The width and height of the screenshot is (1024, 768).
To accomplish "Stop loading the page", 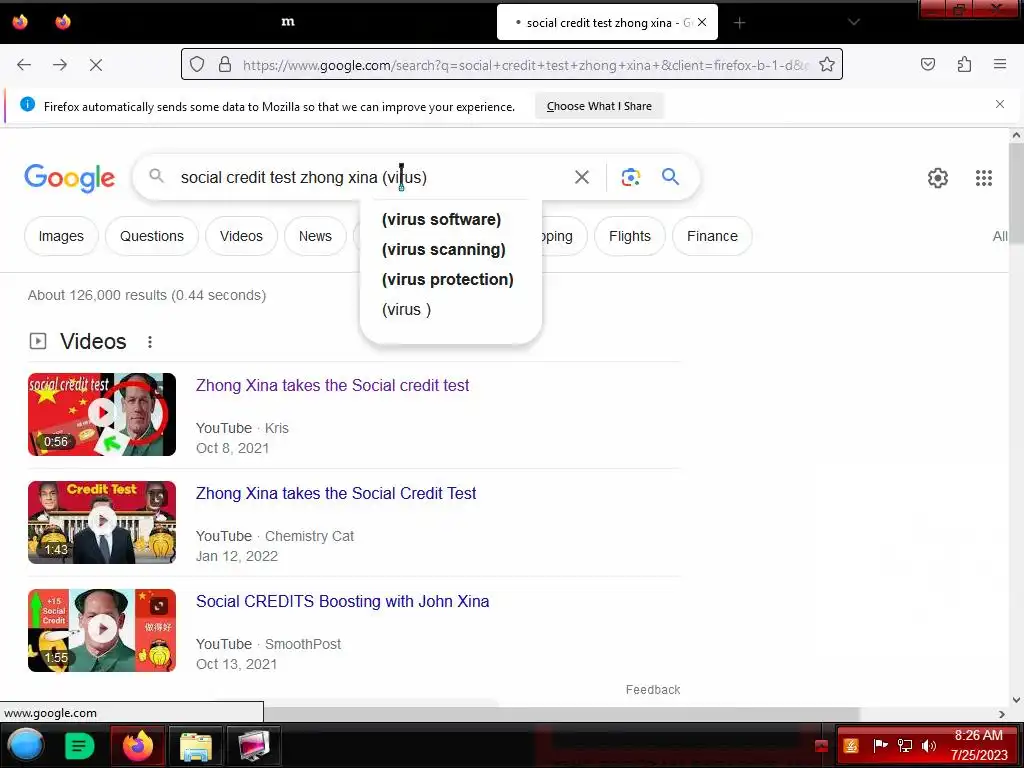I will pyautogui.click(x=96, y=65).
